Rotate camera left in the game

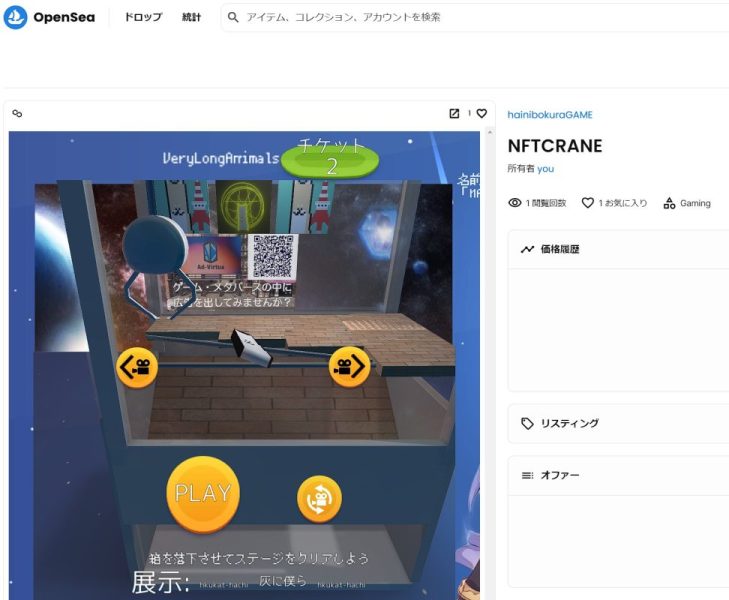pos(137,367)
